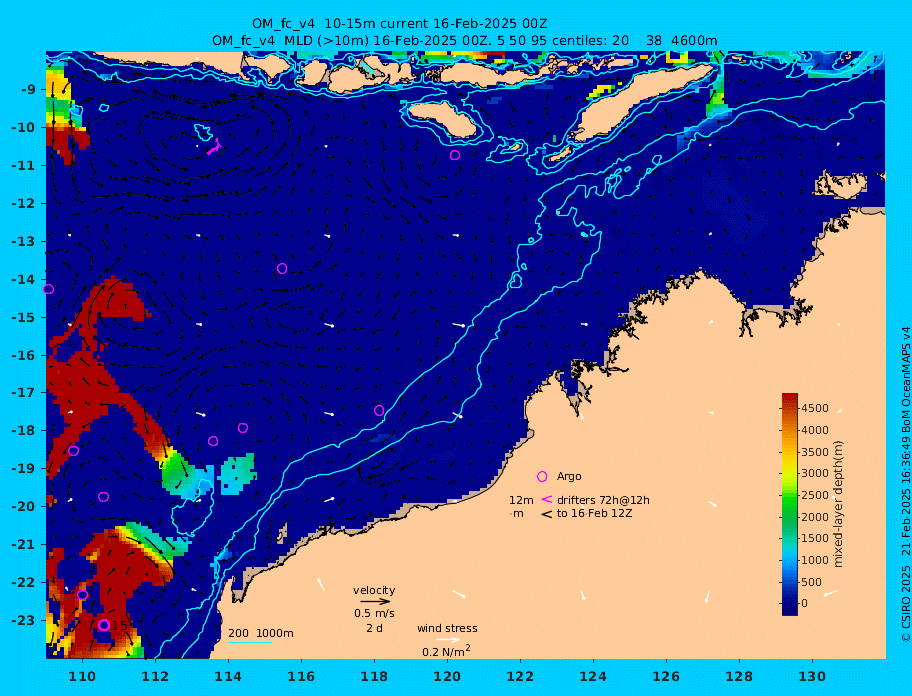
Task: Click the -18 latitude axis label
Action: point(23,431)
